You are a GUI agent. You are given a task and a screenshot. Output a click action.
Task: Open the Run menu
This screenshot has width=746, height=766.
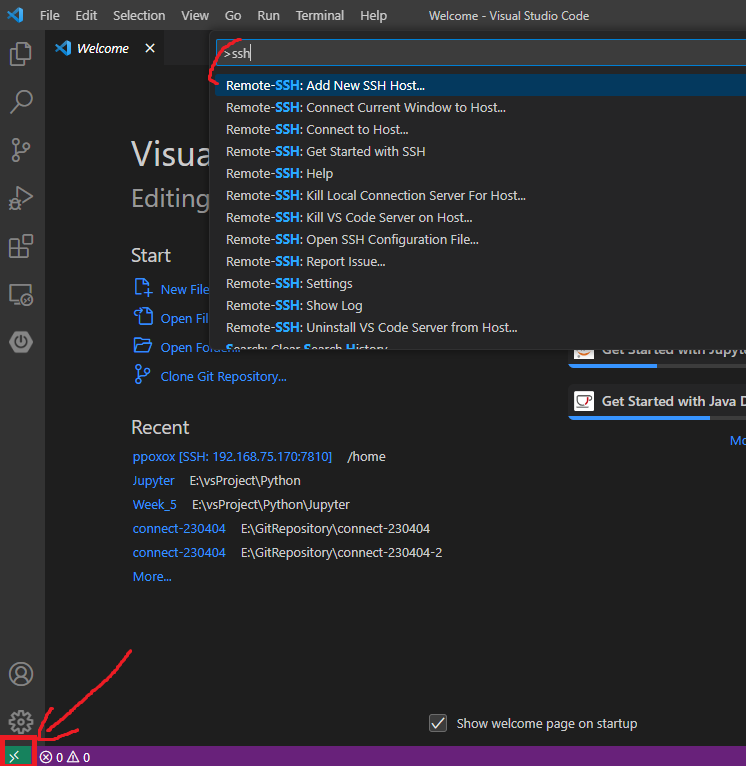click(268, 16)
